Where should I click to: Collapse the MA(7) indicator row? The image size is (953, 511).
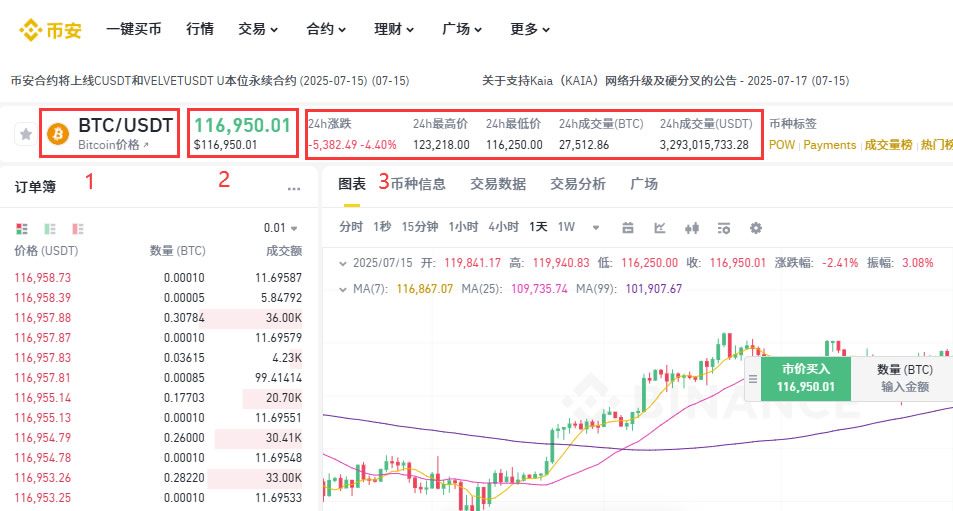point(343,289)
